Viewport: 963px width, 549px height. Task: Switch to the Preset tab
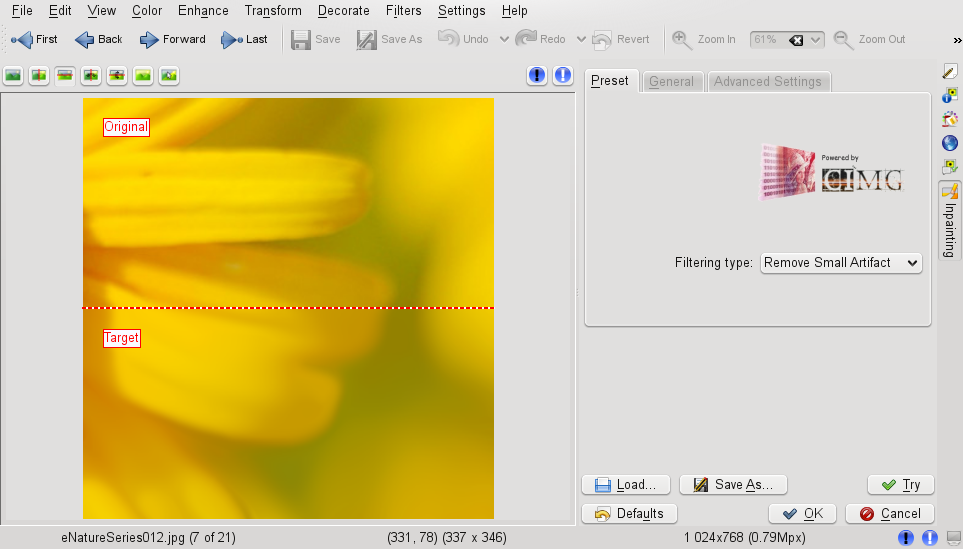tap(610, 81)
